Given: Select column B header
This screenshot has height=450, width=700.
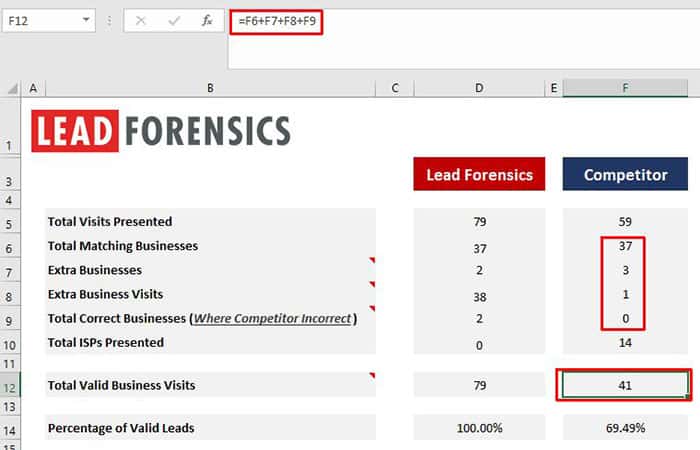Looking at the screenshot, I should [210, 88].
